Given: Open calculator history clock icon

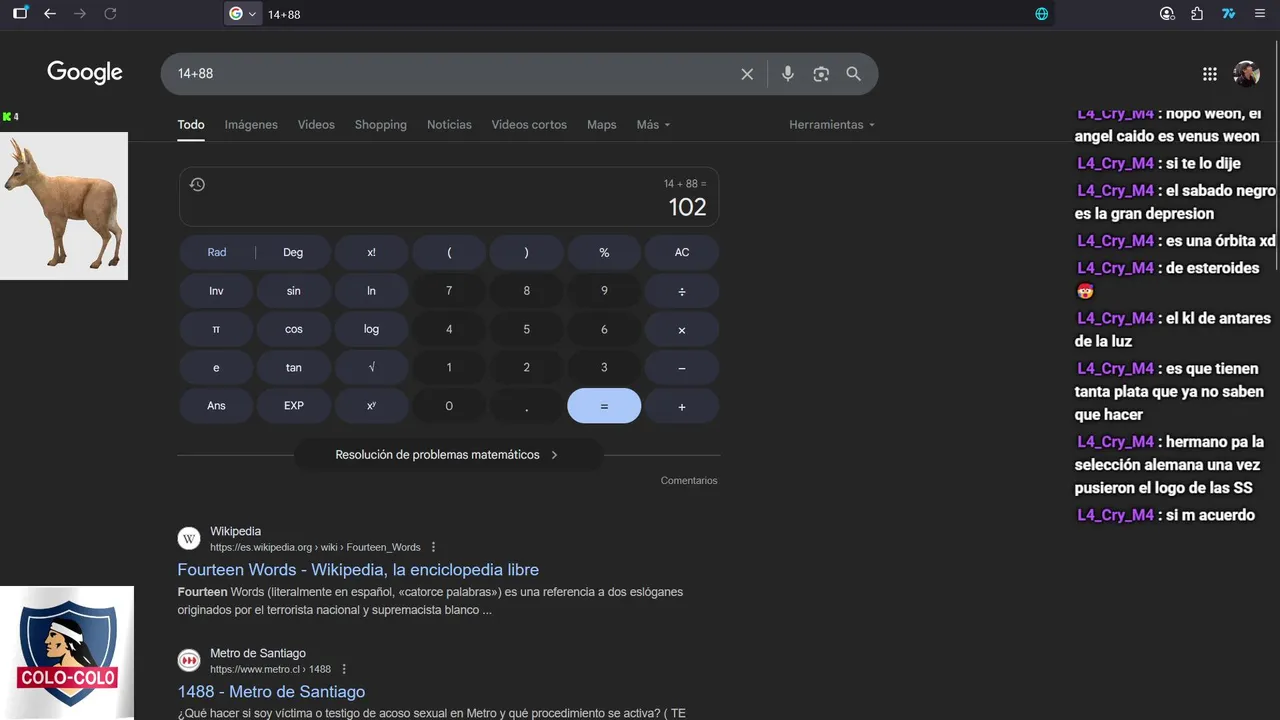Looking at the screenshot, I should point(197,184).
